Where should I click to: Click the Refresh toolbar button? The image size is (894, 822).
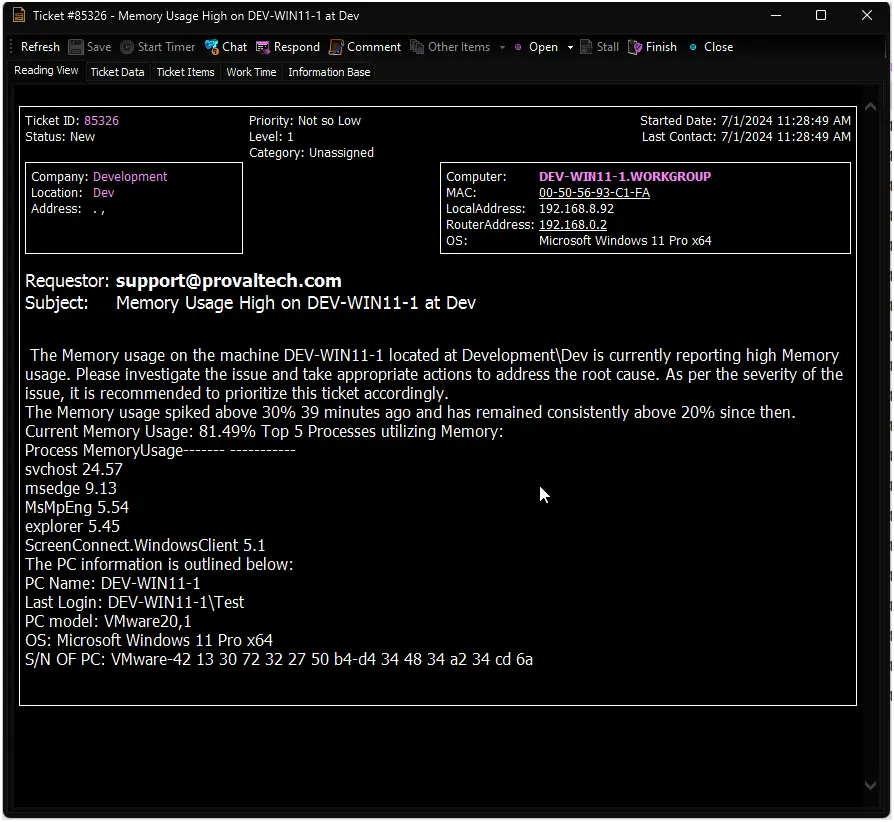[x=40, y=47]
